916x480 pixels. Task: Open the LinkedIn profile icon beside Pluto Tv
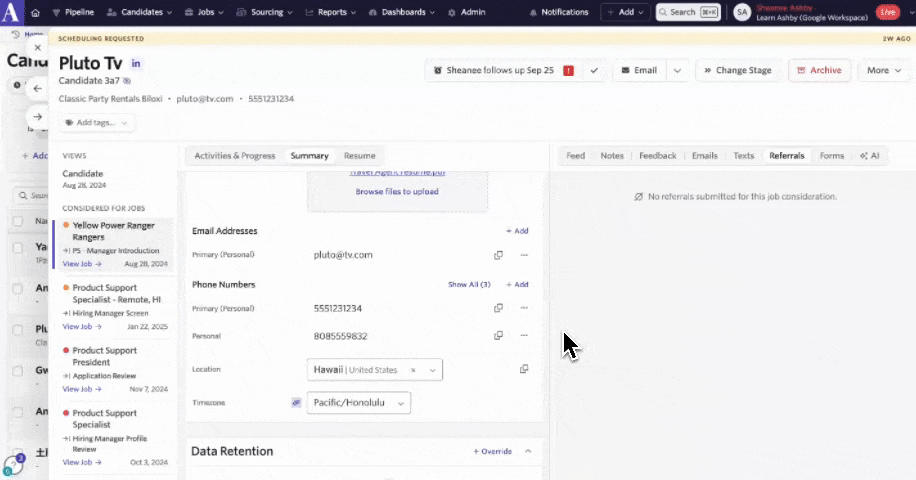tap(136, 64)
